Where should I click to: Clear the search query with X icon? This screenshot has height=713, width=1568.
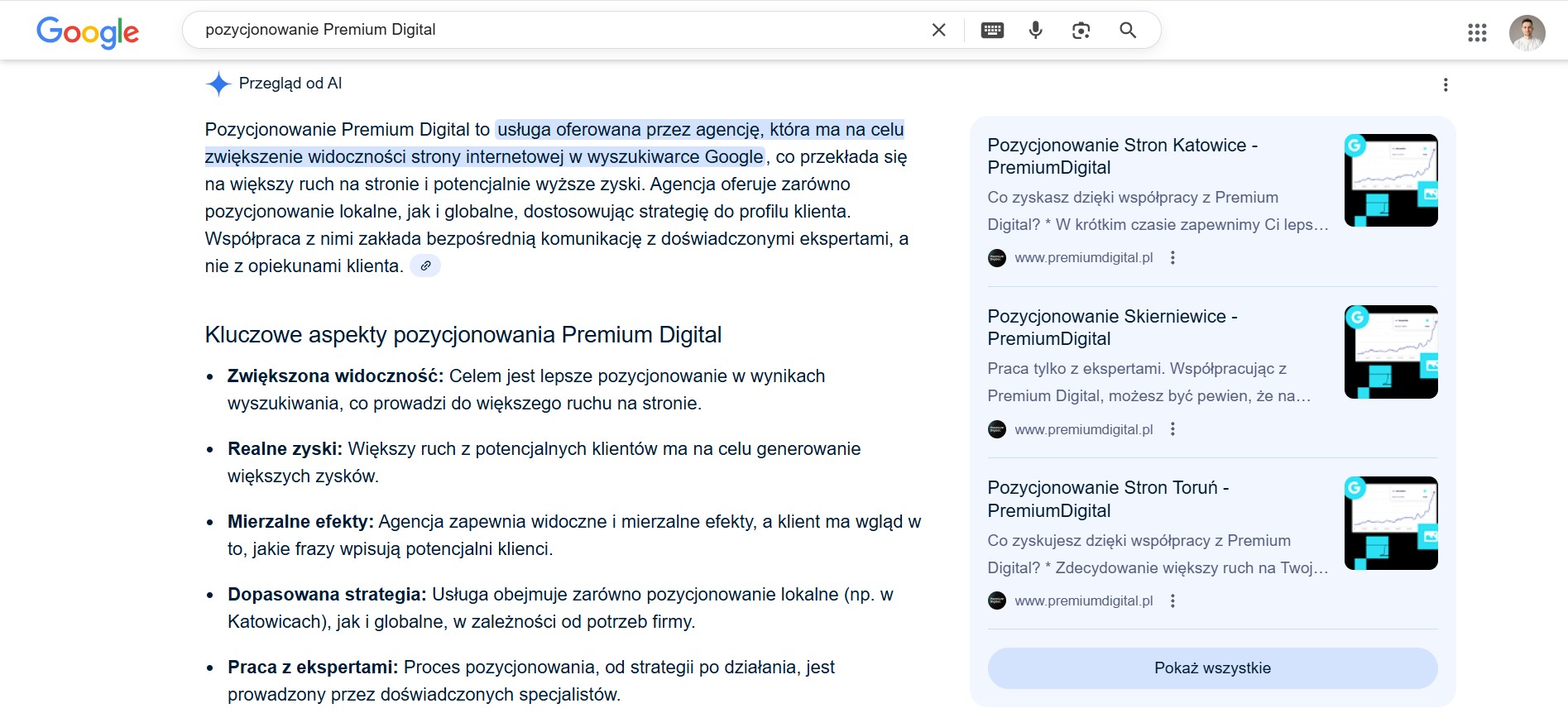(x=938, y=31)
